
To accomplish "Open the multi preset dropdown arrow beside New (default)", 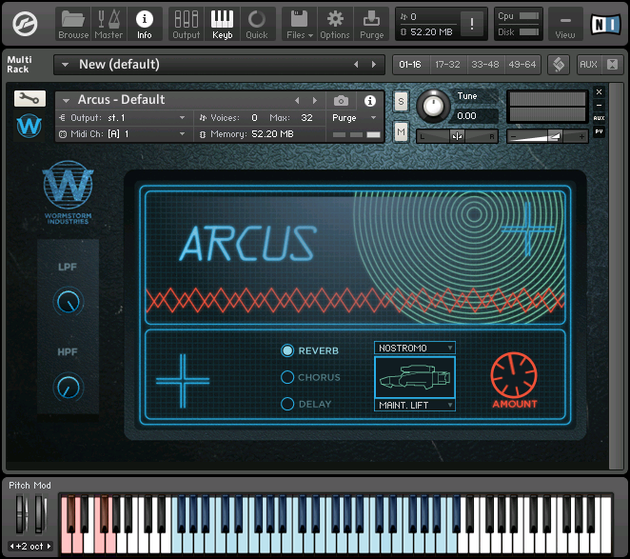I will (x=65, y=64).
